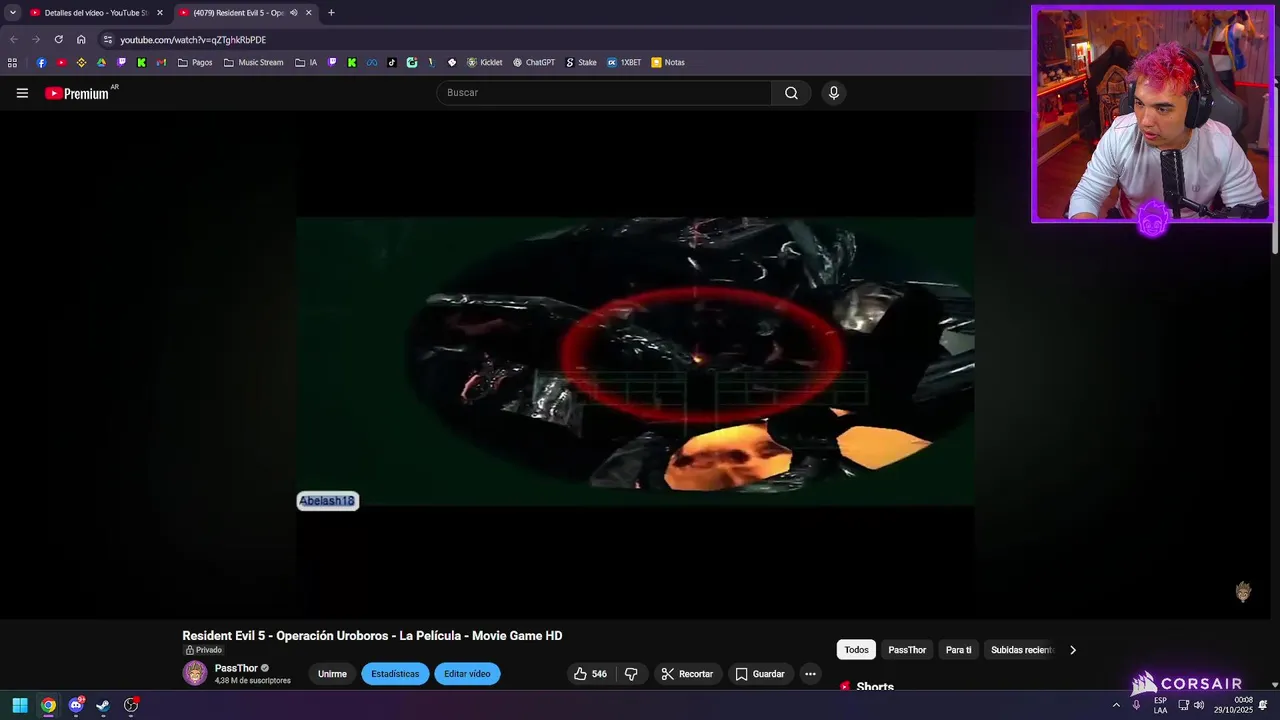Open Windows Start menu
This screenshot has height=720, width=1280.
pyautogui.click(x=20, y=705)
